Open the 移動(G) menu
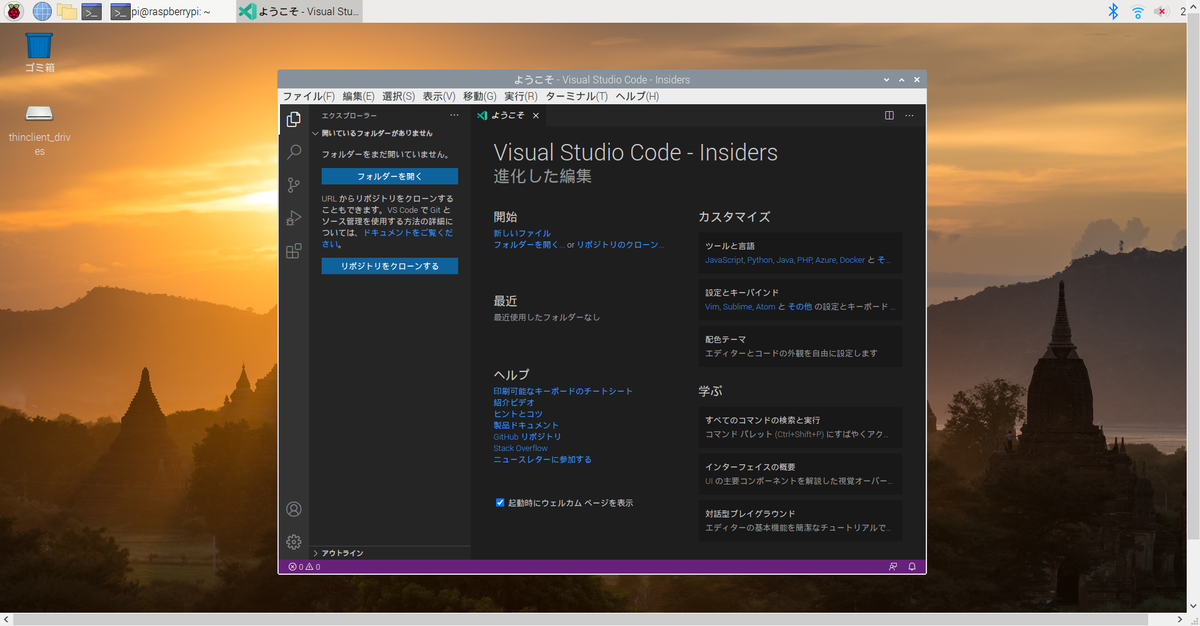 pyautogui.click(x=479, y=96)
